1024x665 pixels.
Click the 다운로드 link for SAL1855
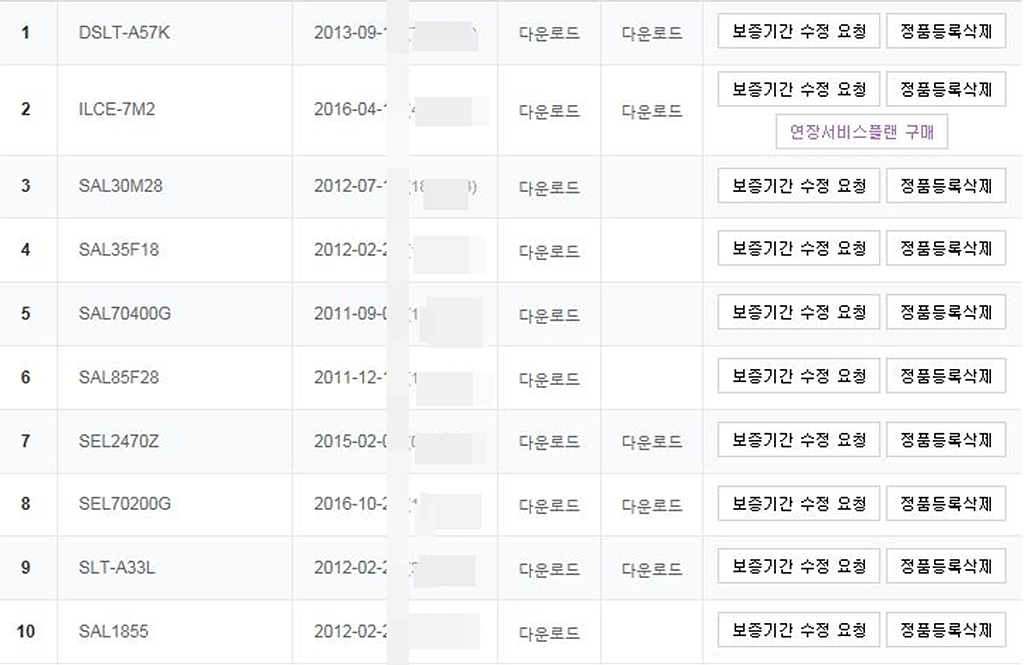coord(549,633)
